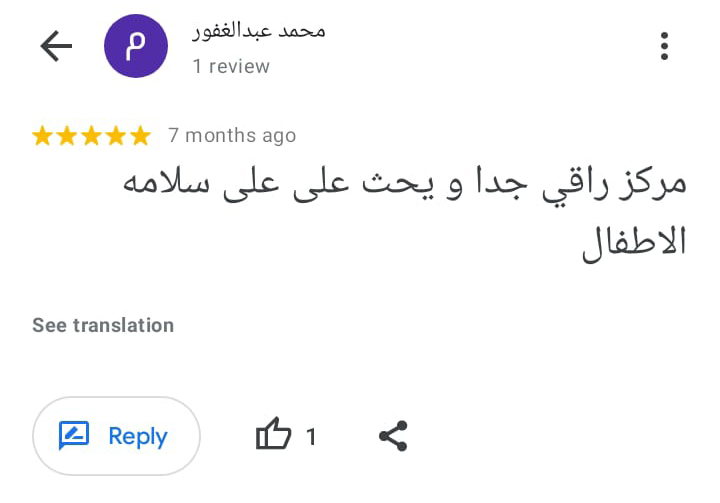The width and height of the screenshot is (720, 503).
Task: Go back using the left arrow
Action: point(56,46)
